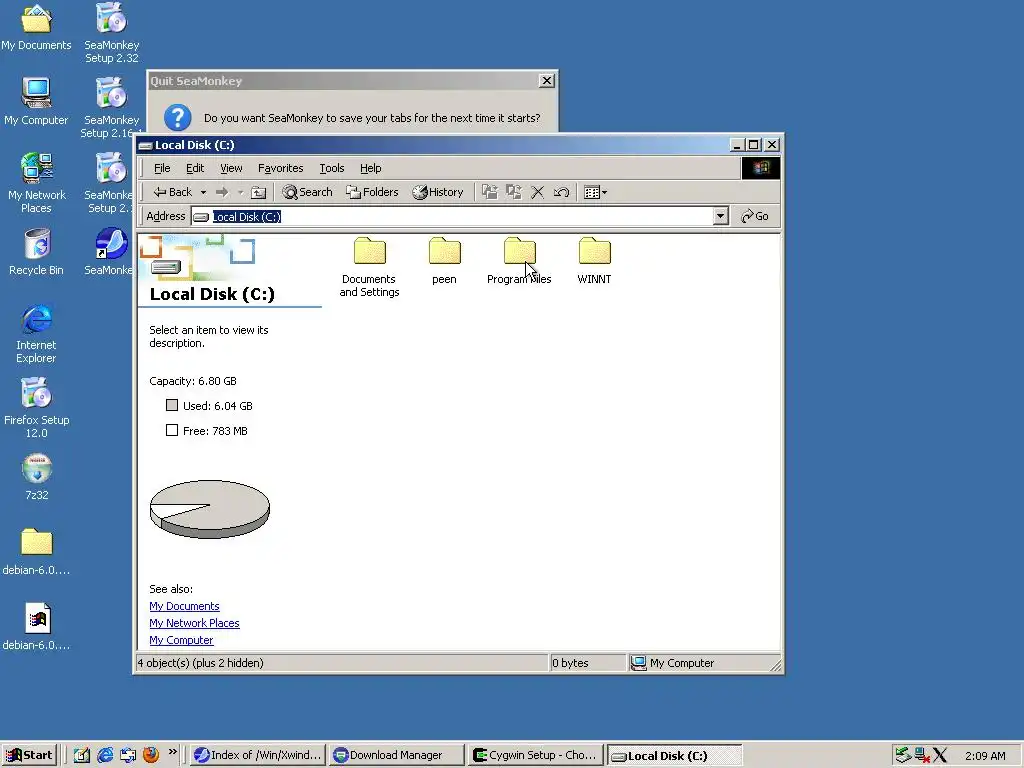1024x768 pixels.
Task: Open the Views button menu
Action: [595, 192]
